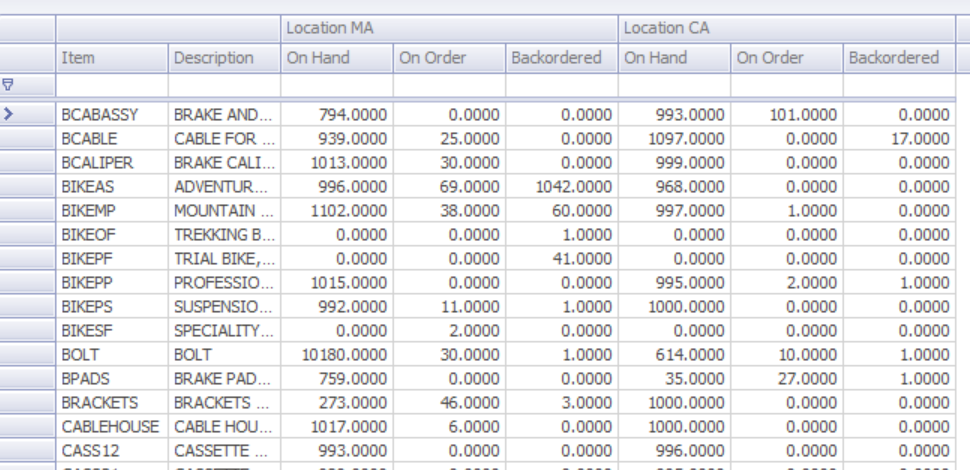
Task: Click the CABLE HOU... description cell
Action: point(225,427)
